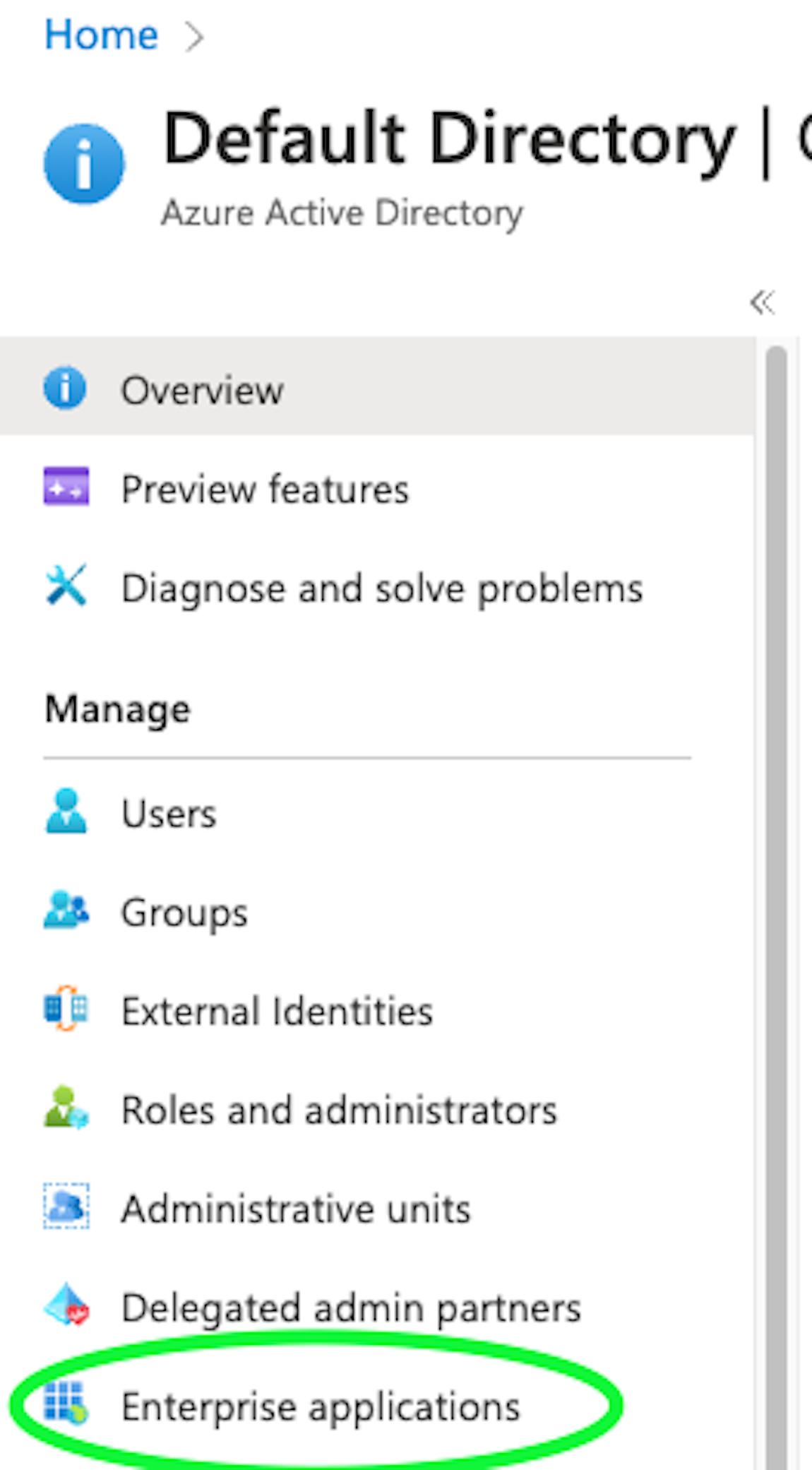Click the Groups people icon
Viewport: 812px width, 1470px height.
(x=65, y=911)
